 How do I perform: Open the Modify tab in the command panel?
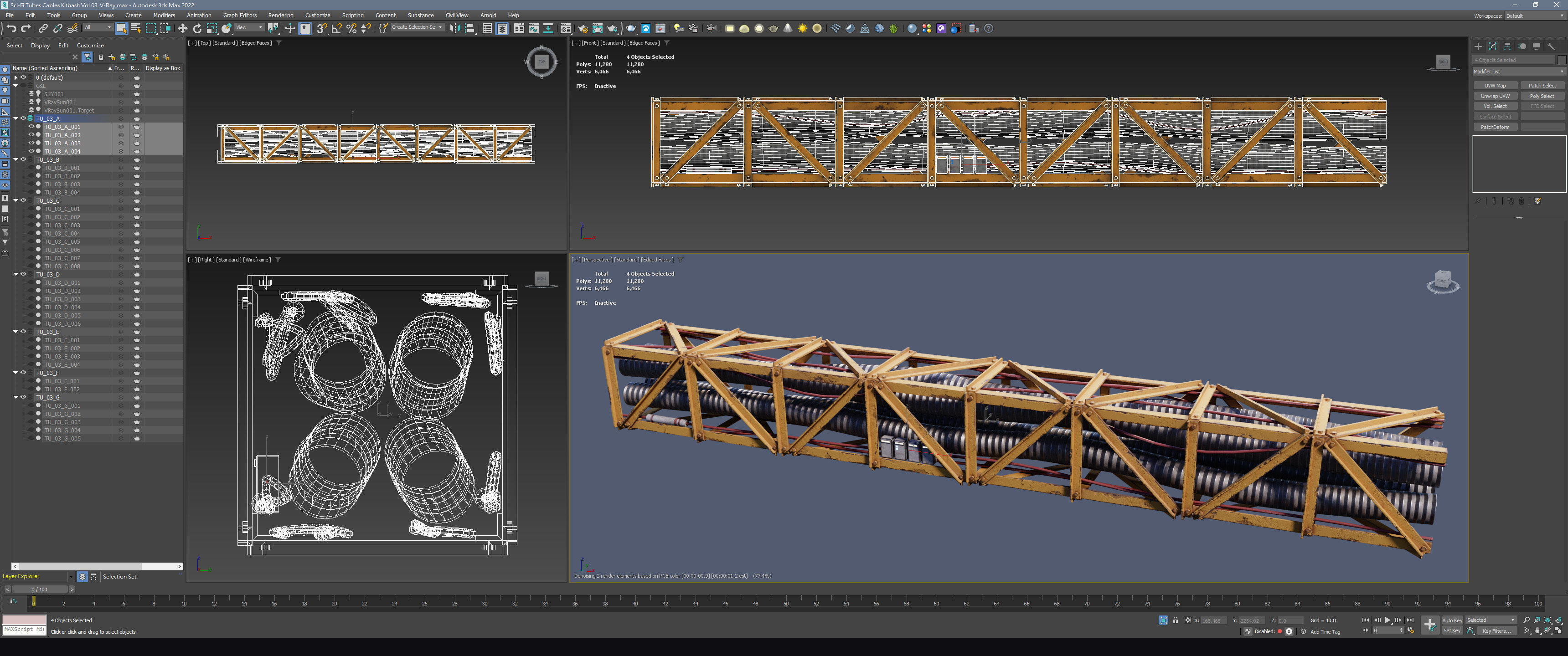1492,46
